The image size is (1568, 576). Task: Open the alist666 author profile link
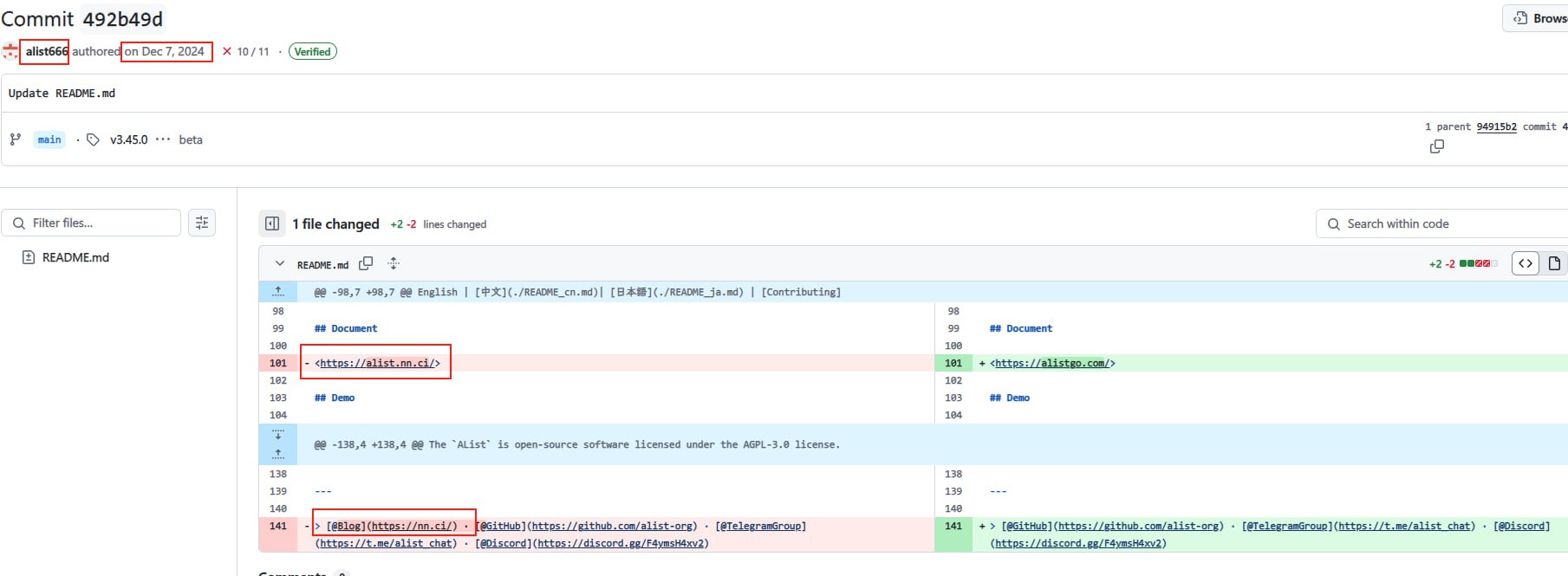tap(46, 51)
